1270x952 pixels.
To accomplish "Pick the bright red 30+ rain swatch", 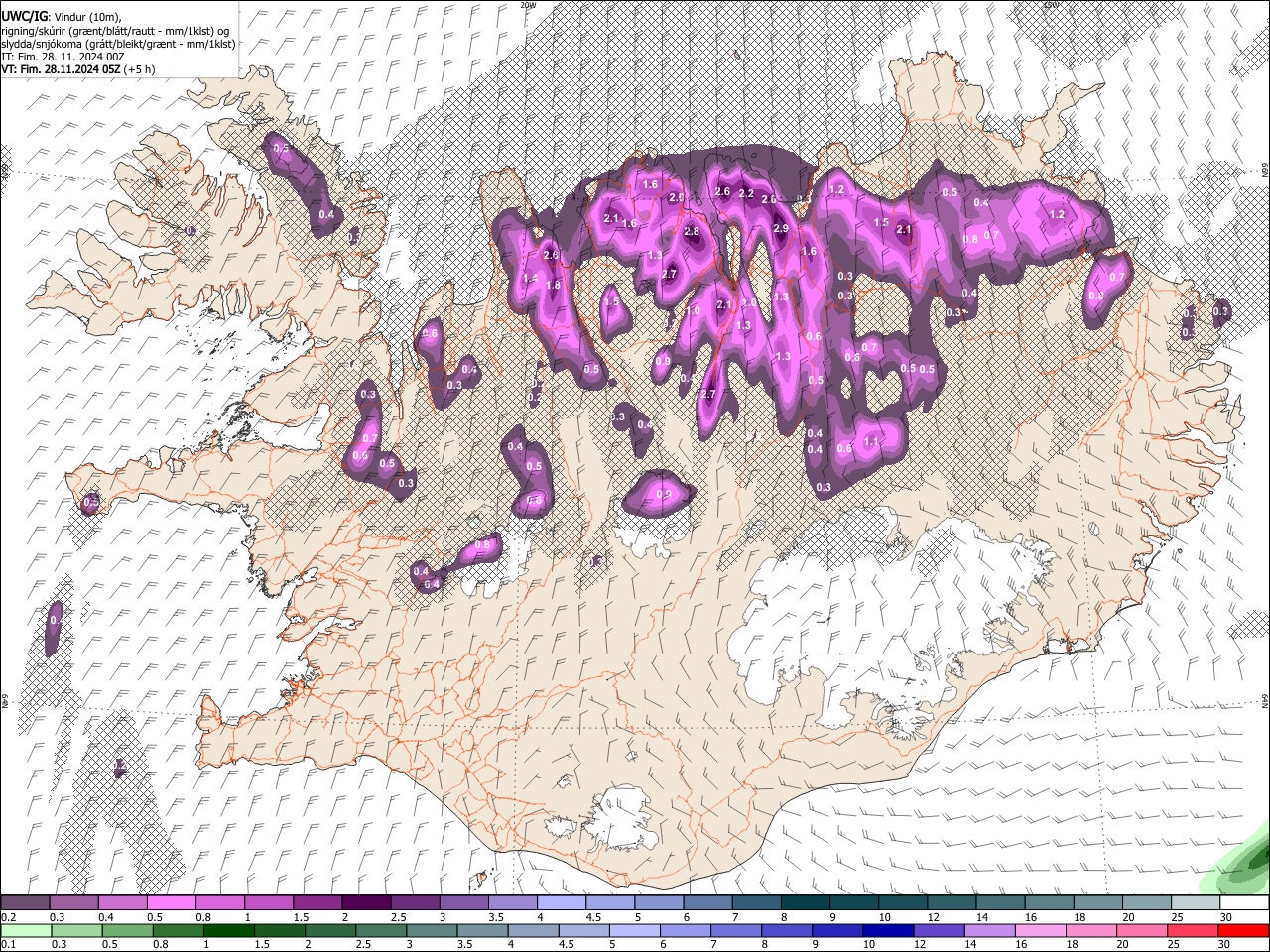I will pyautogui.click(x=1243, y=930).
